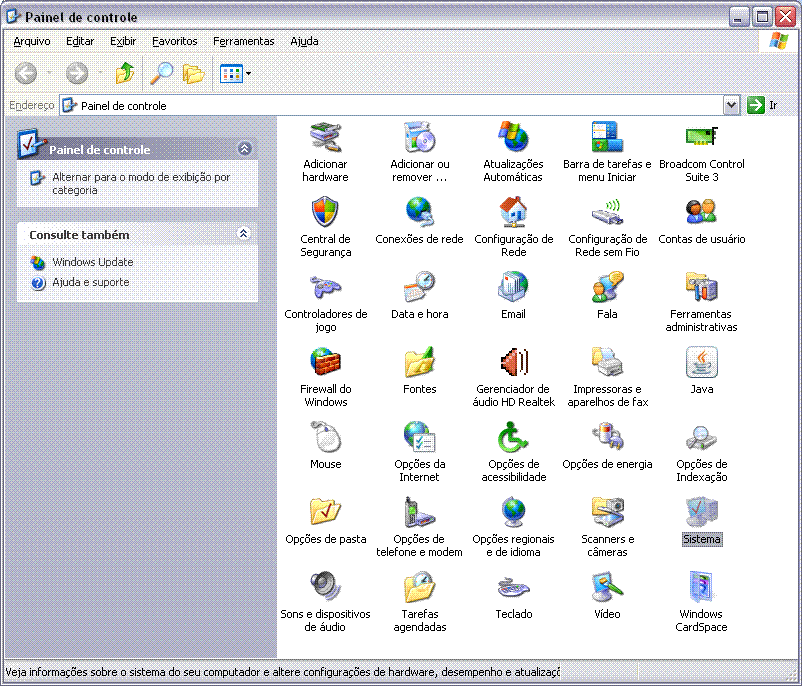Open the Editar menu

coord(80,41)
